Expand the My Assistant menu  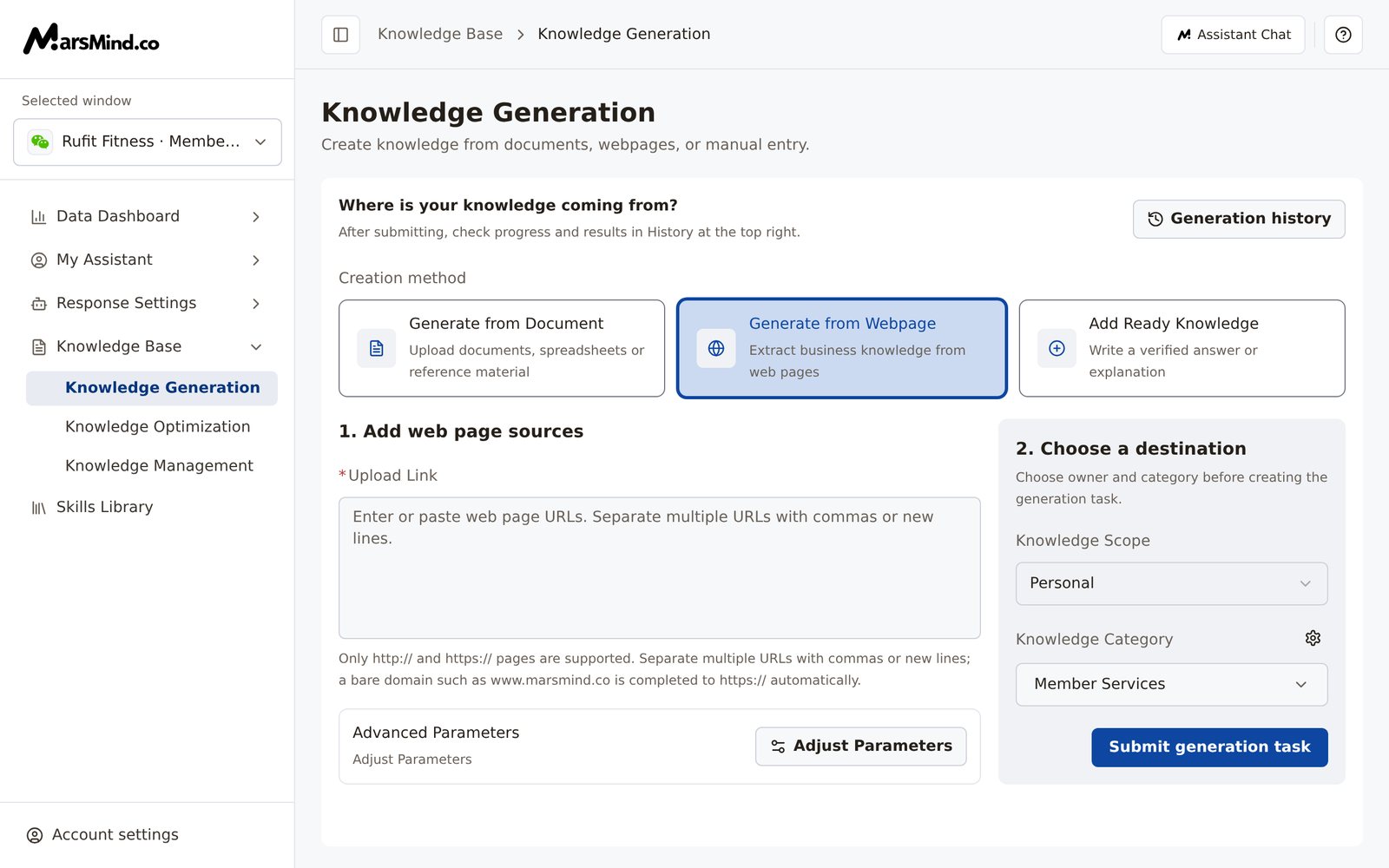(148, 260)
